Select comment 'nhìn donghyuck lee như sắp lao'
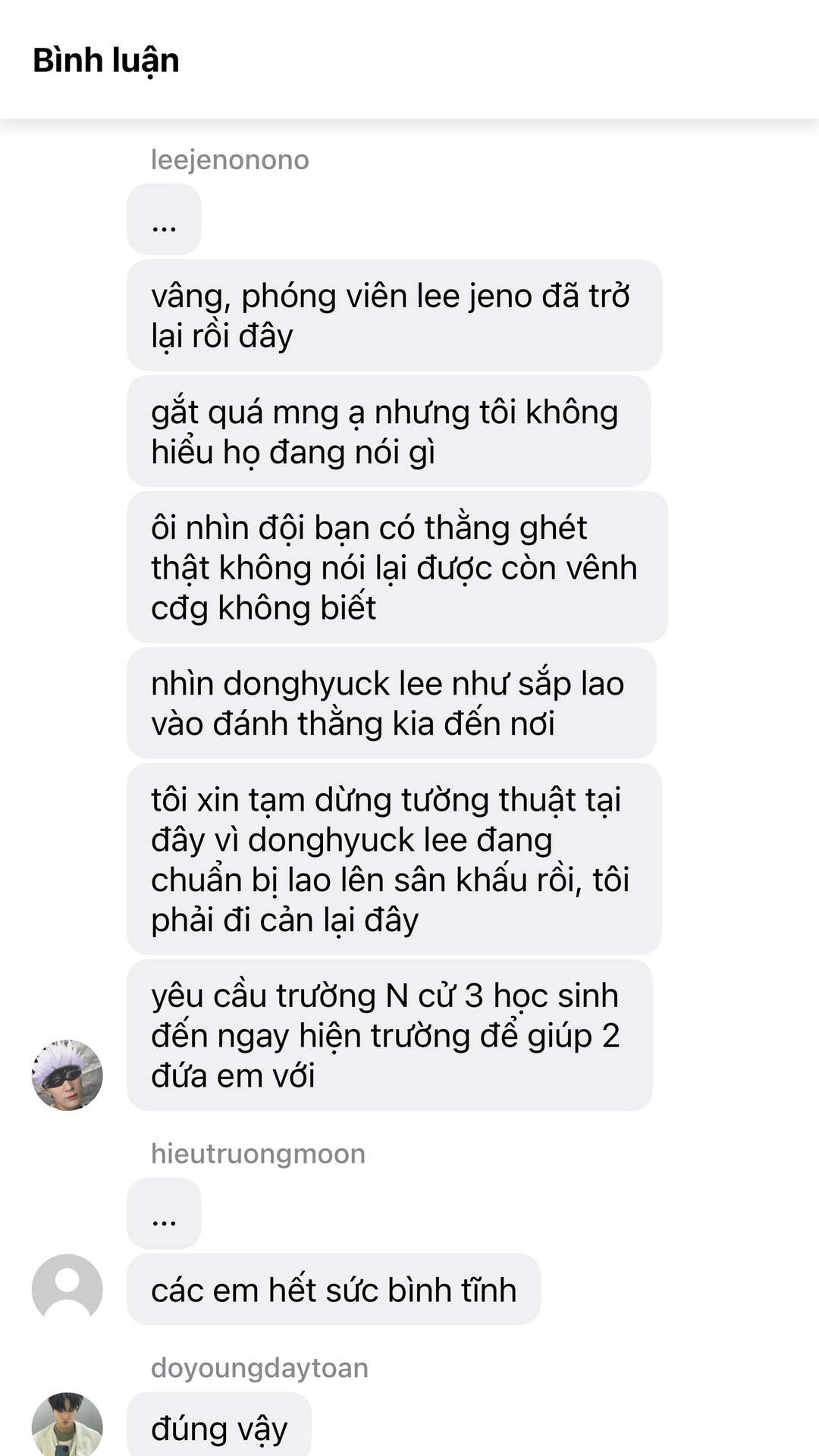Image resolution: width=819 pixels, height=1456 pixels. 391,703
